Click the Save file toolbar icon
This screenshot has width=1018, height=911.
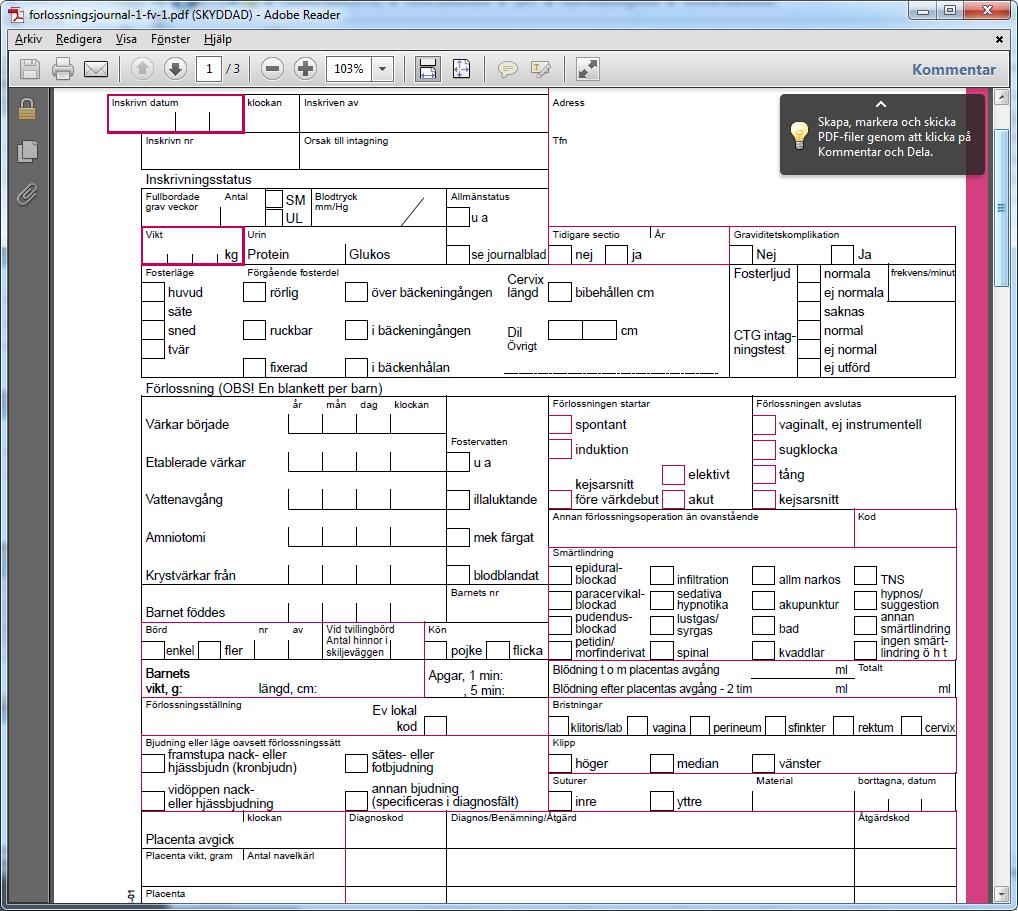[30, 69]
